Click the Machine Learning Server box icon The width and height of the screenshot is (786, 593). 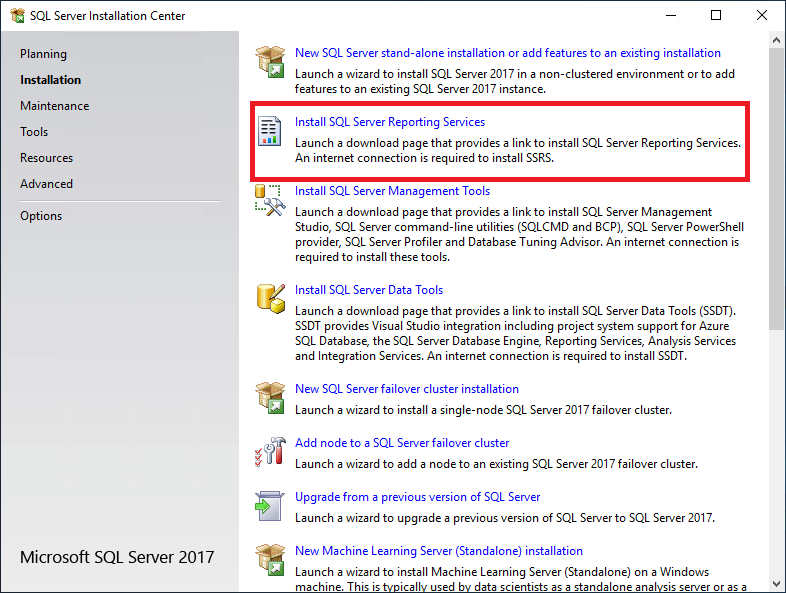(270, 559)
